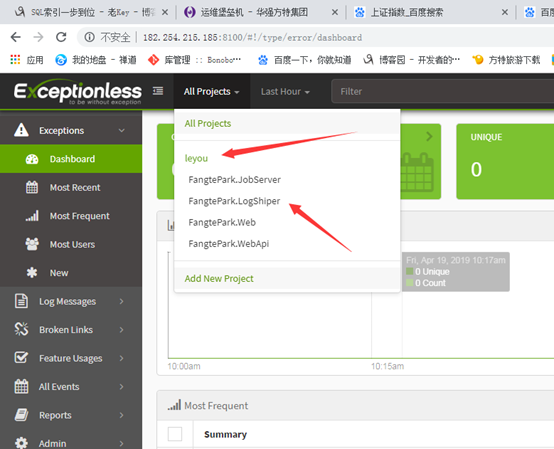The image size is (554, 449).
Task: Click the Feature Usages check icon
Action: pyautogui.click(x=21, y=358)
